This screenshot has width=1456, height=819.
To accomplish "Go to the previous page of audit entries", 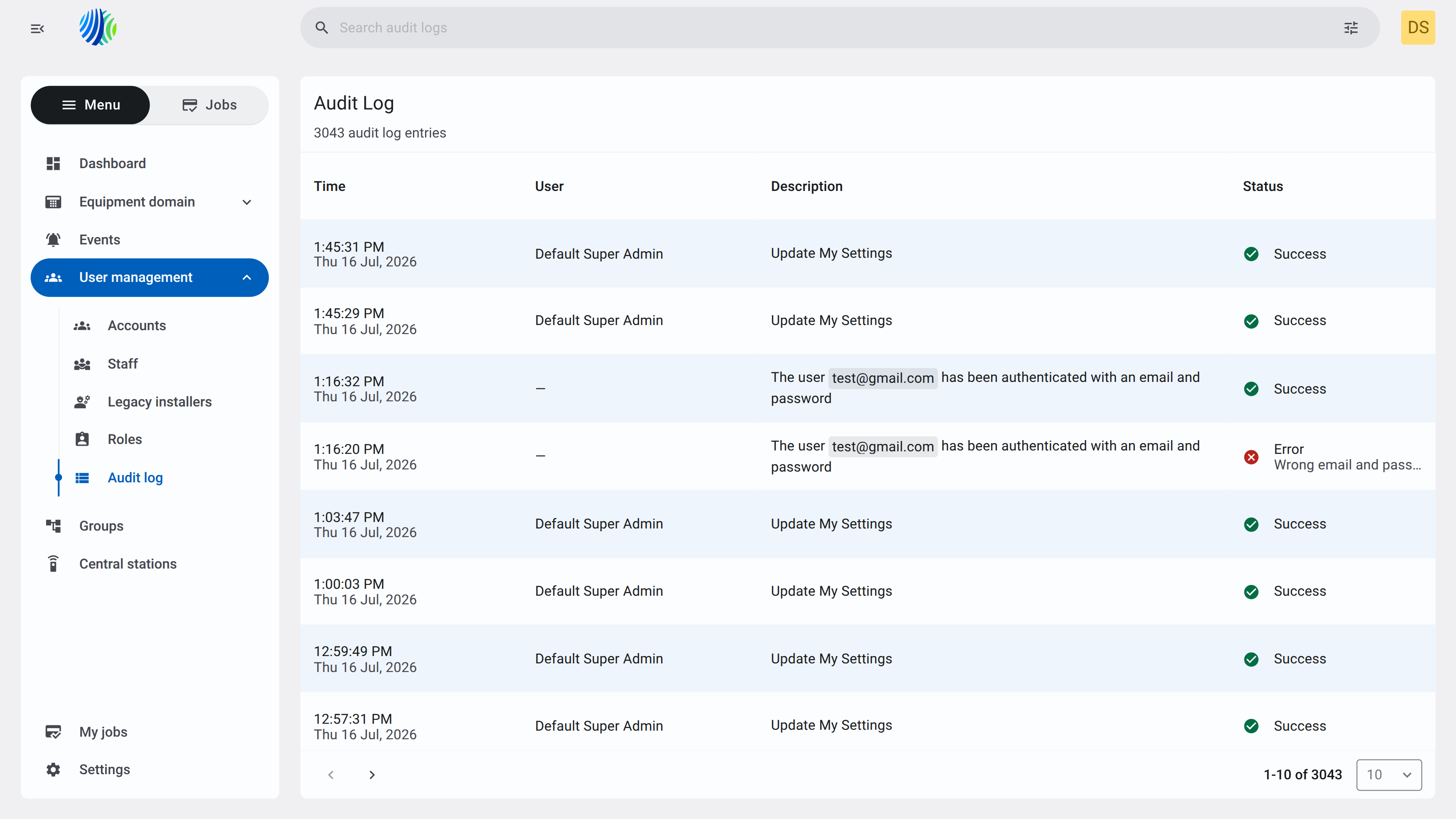I will pyautogui.click(x=331, y=774).
